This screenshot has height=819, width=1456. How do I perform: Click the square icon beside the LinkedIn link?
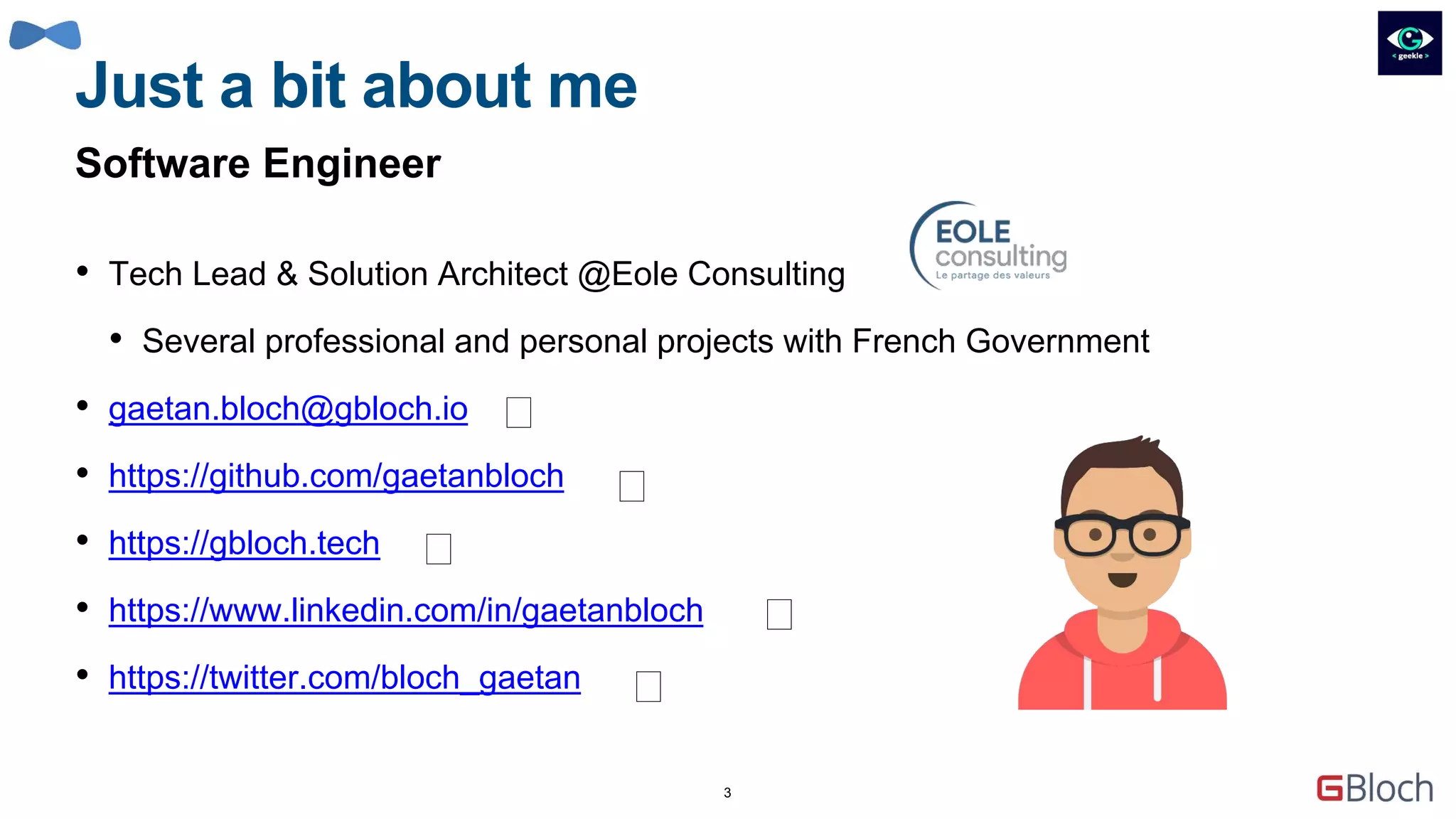click(778, 614)
